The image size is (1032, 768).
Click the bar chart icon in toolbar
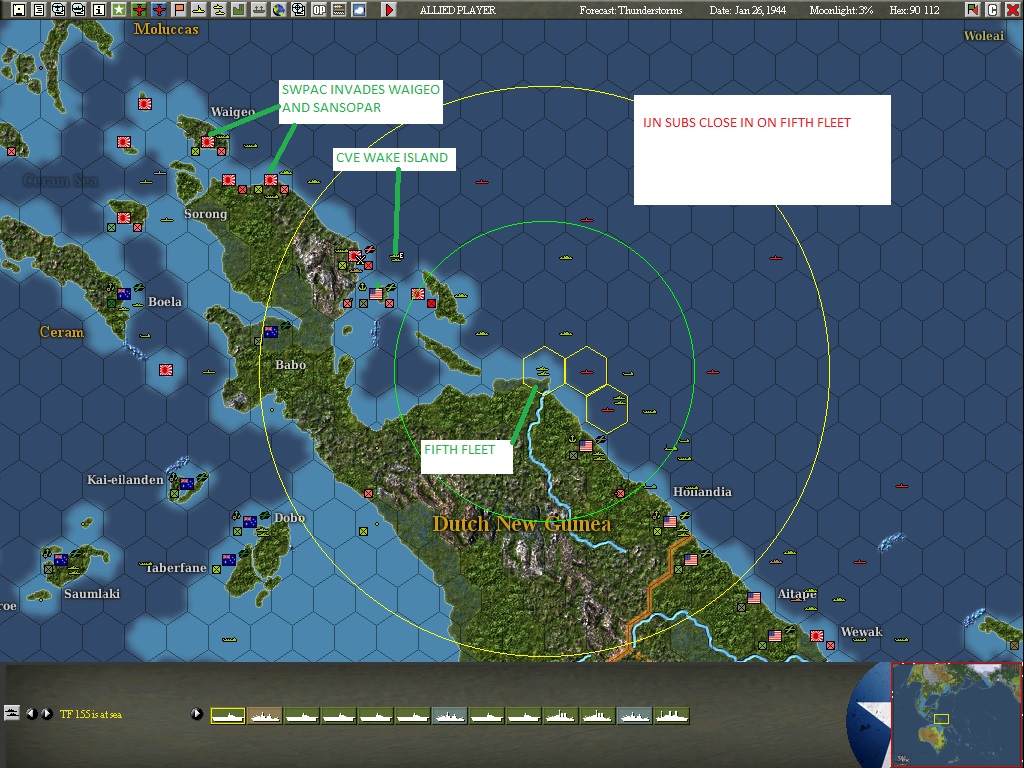238,10
